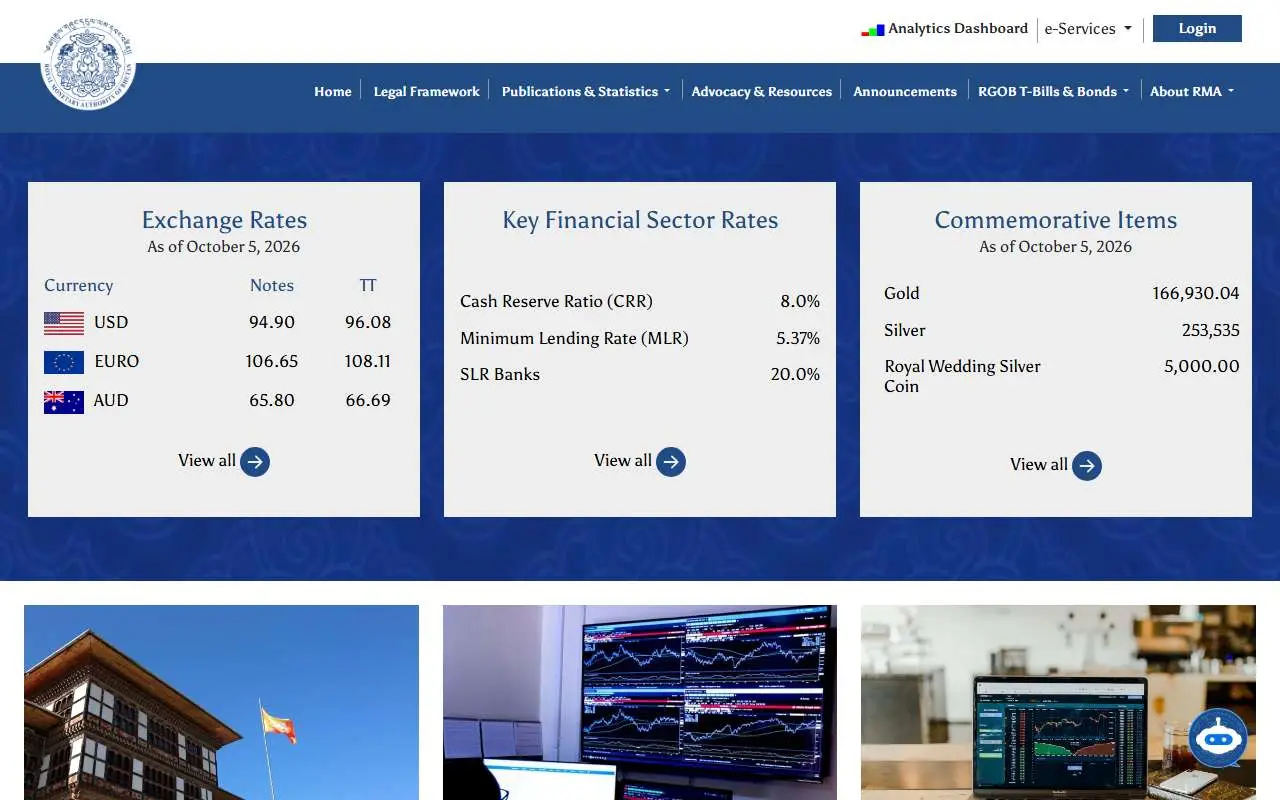Click the USD TT rate 96.08
The width and height of the screenshot is (1280, 800).
pos(368,322)
